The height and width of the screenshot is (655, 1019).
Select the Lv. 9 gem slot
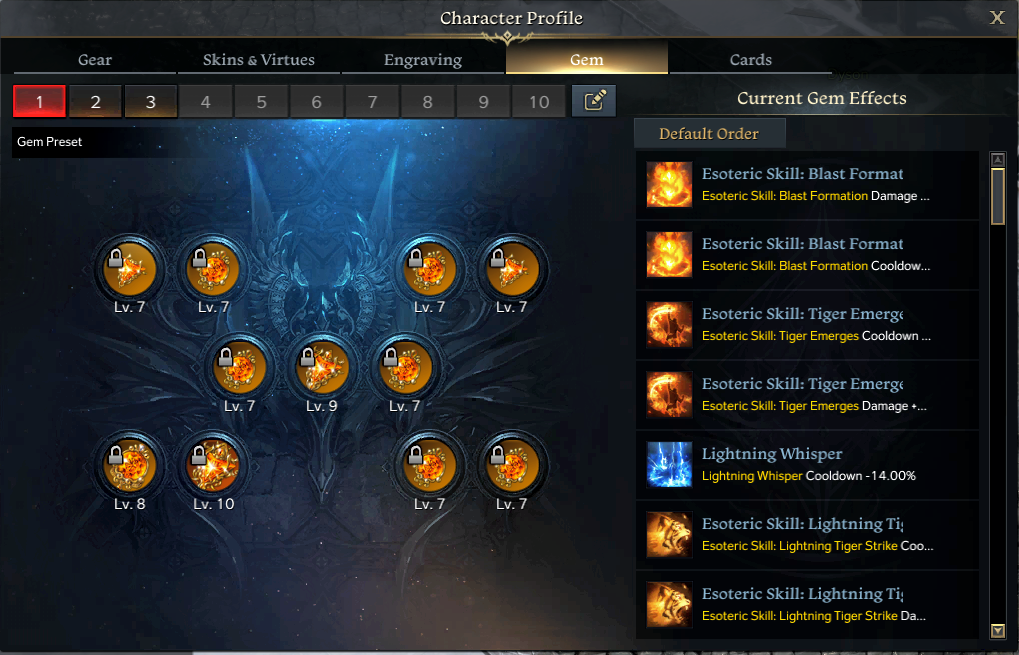tap(322, 367)
